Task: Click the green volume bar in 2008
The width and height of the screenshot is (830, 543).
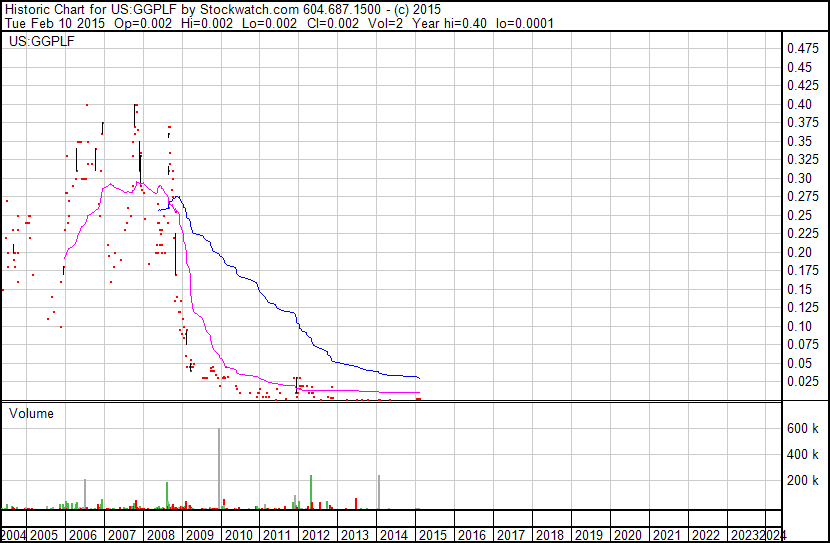Action: click(x=167, y=496)
